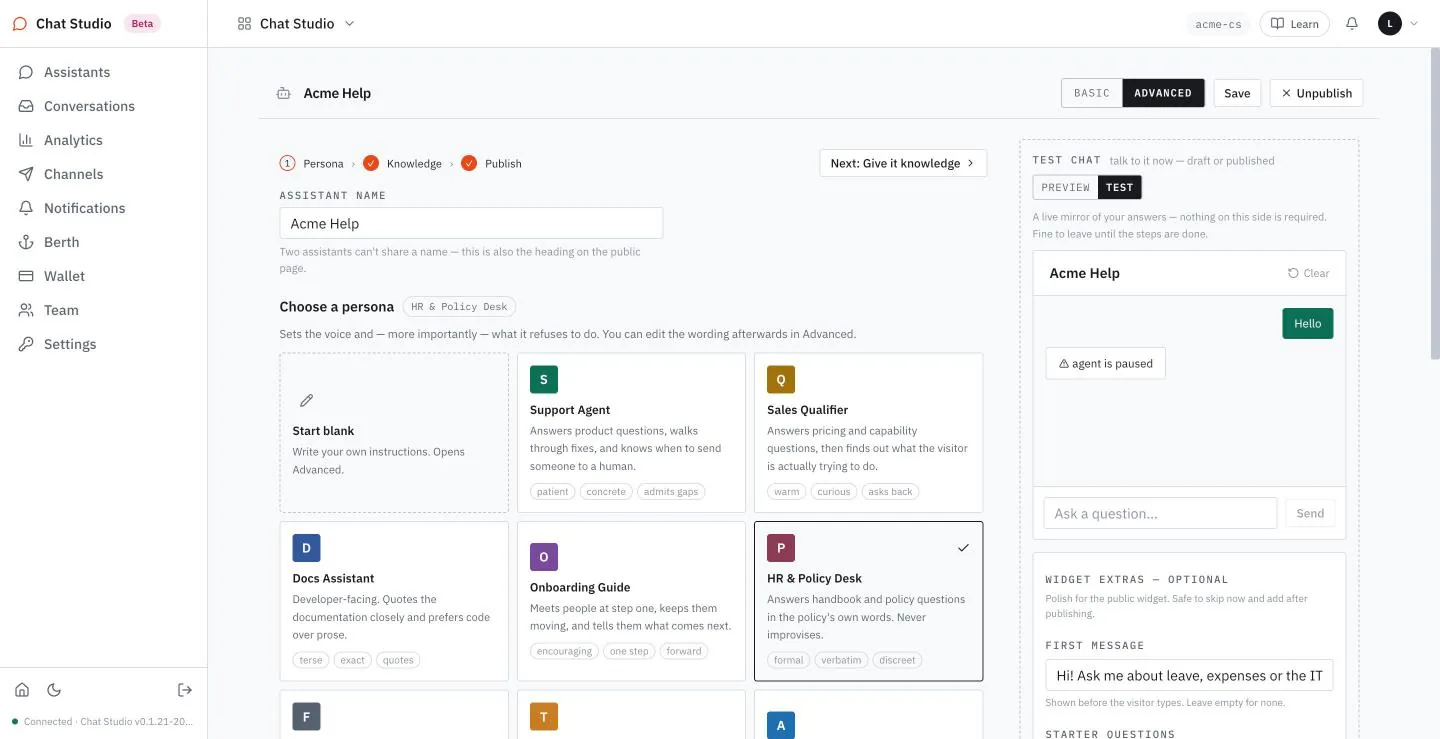Image resolution: width=1440 pixels, height=739 pixels.
Task: Focus the Ask a question field
Action: pos(1160,513)
